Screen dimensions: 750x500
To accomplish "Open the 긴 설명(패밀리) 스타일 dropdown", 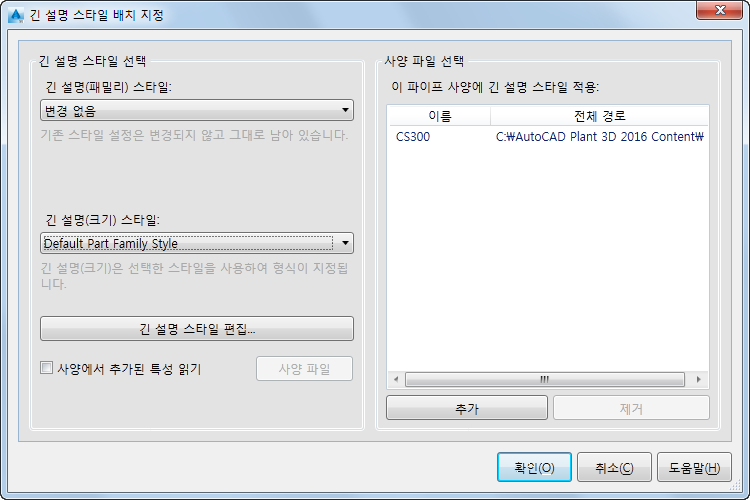I will 197,111.
